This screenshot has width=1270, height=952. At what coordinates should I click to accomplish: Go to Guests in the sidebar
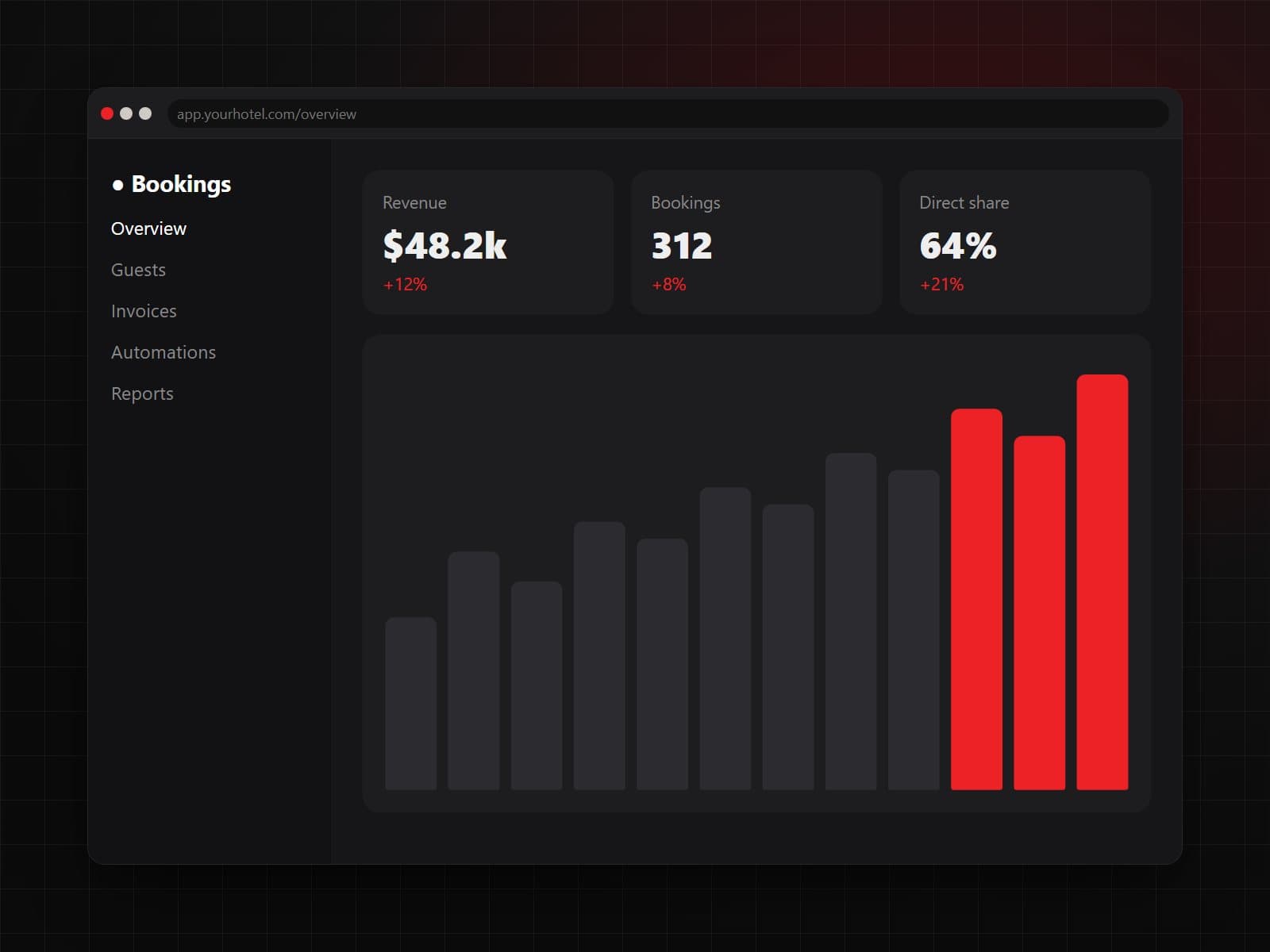138,270
